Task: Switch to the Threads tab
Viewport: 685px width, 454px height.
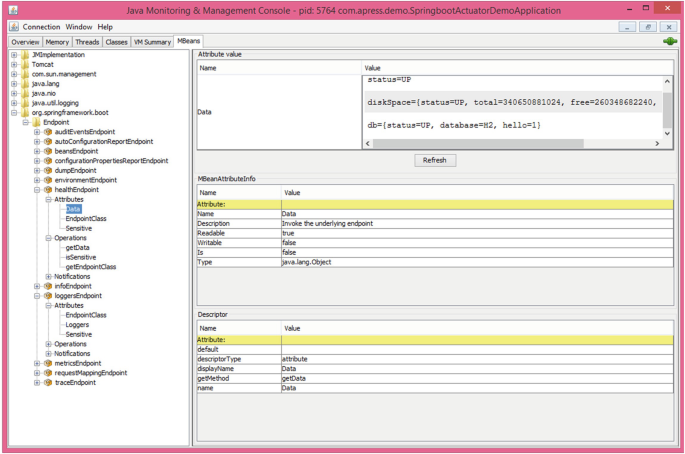Action: 87,42
